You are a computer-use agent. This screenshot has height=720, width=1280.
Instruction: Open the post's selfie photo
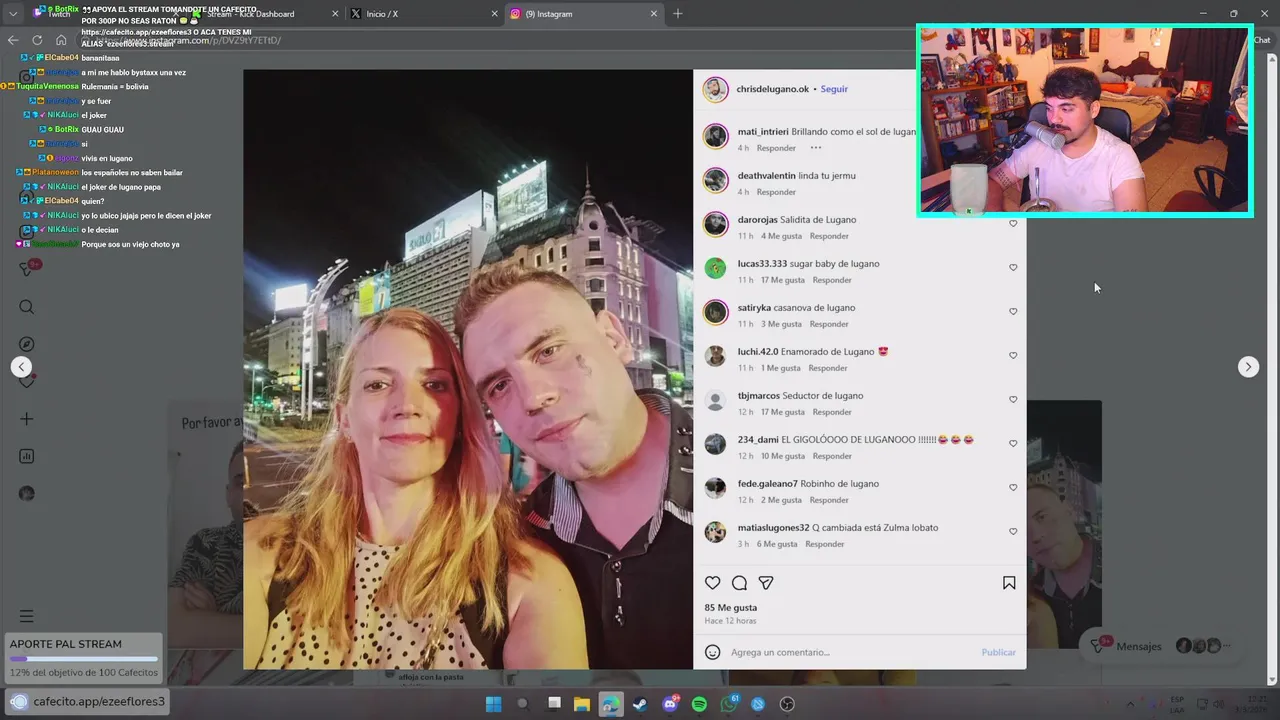click(468, 369)
